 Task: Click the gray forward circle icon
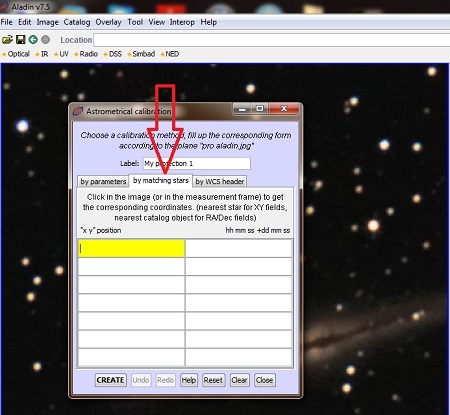45,40
